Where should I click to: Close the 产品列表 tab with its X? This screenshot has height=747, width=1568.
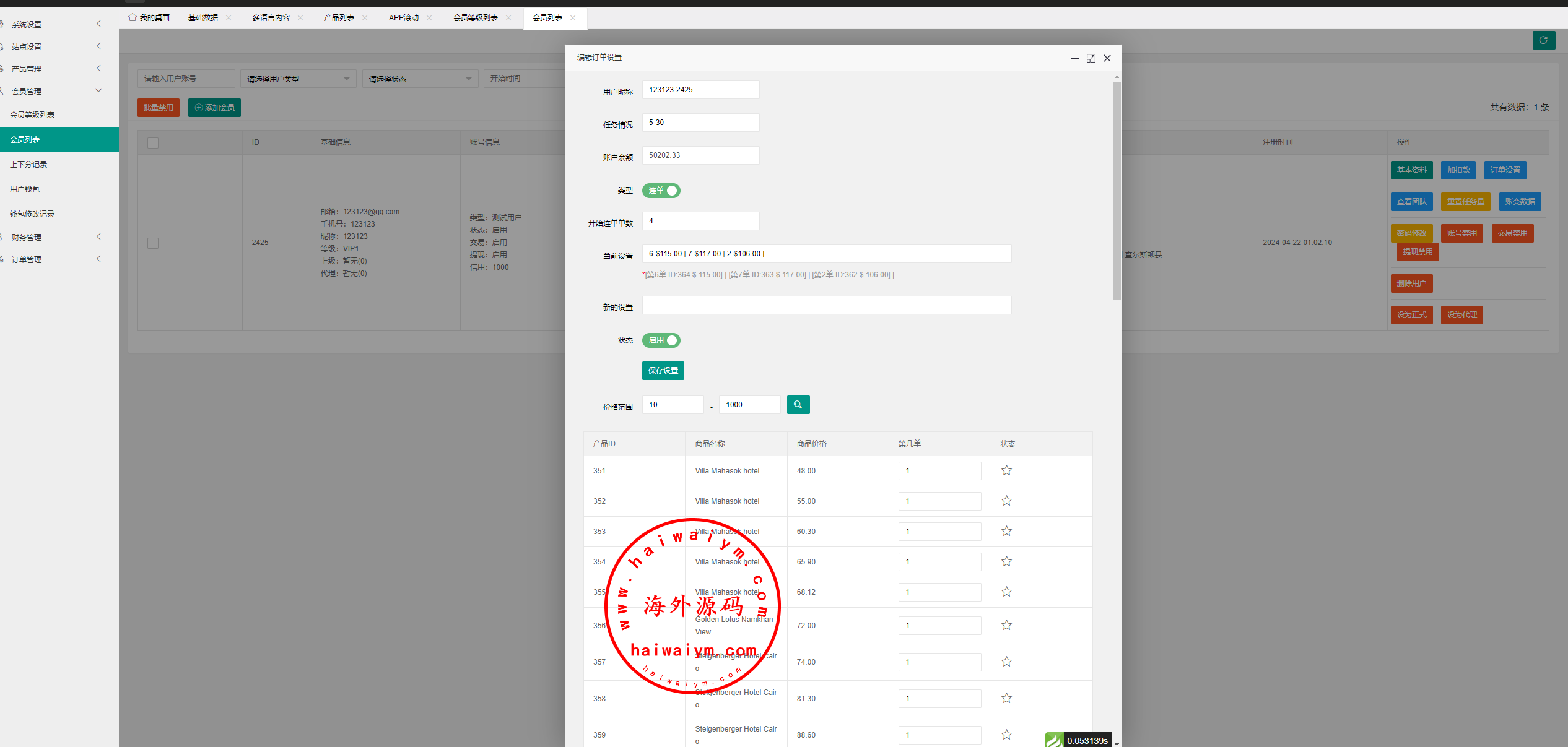point(365,18)
